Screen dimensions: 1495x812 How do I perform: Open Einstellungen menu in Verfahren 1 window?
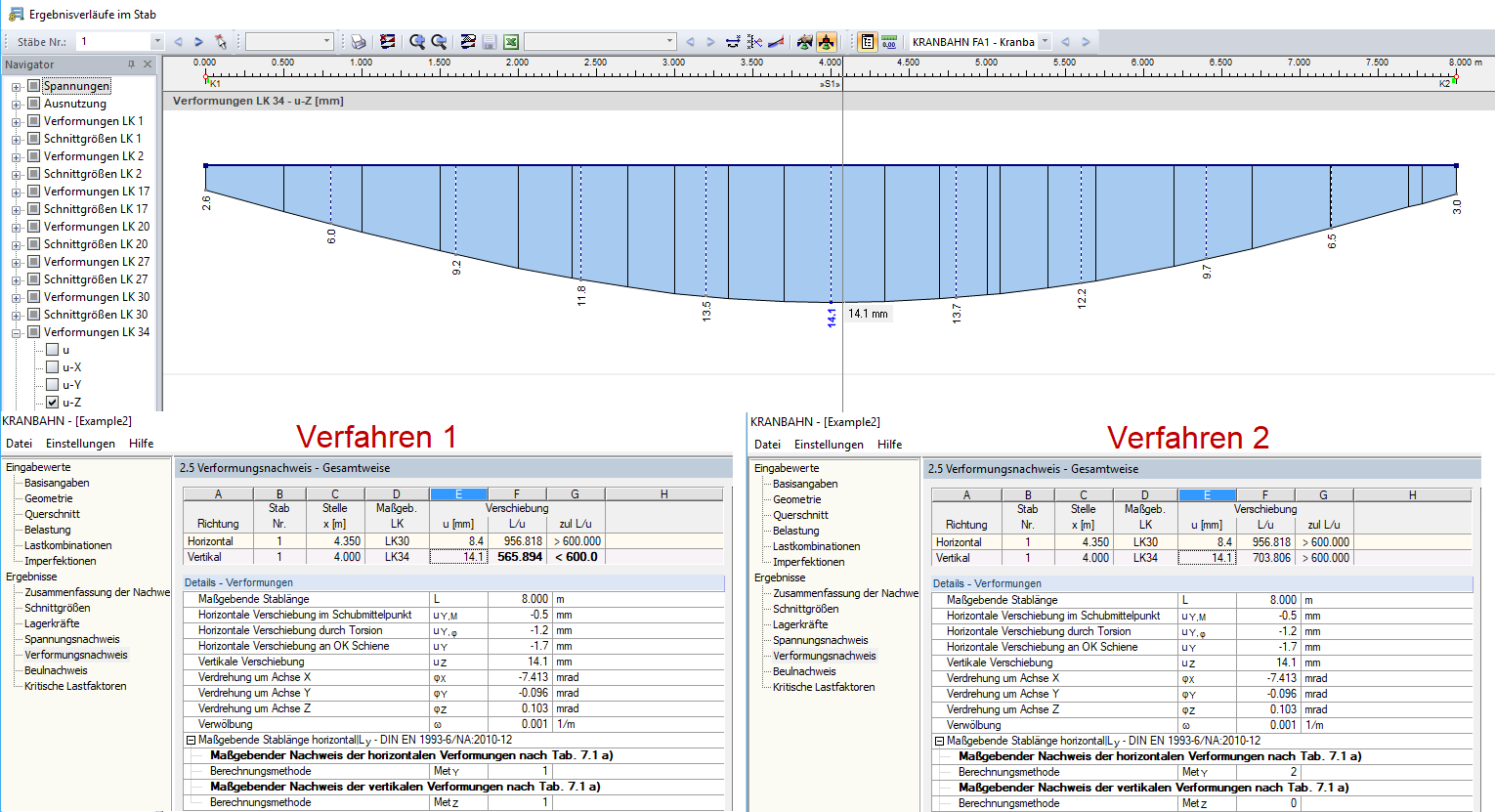pos(80,444)
